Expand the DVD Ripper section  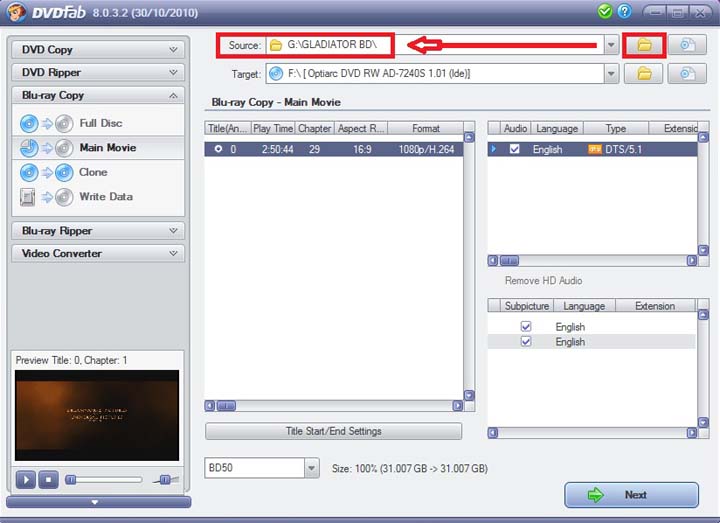[x=98, y=72]
